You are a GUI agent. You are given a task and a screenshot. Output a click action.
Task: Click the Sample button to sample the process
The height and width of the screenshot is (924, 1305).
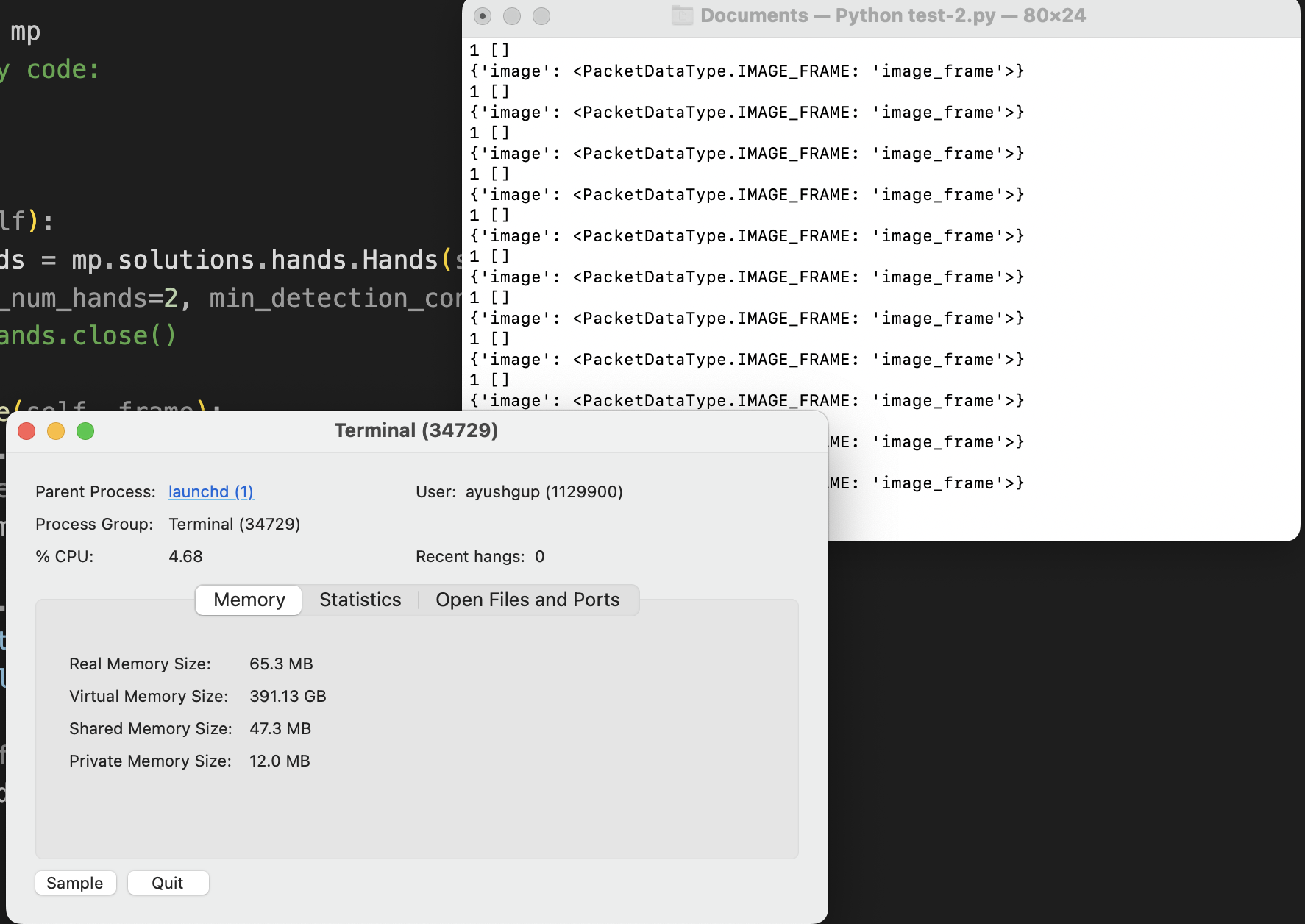(75, 883)
